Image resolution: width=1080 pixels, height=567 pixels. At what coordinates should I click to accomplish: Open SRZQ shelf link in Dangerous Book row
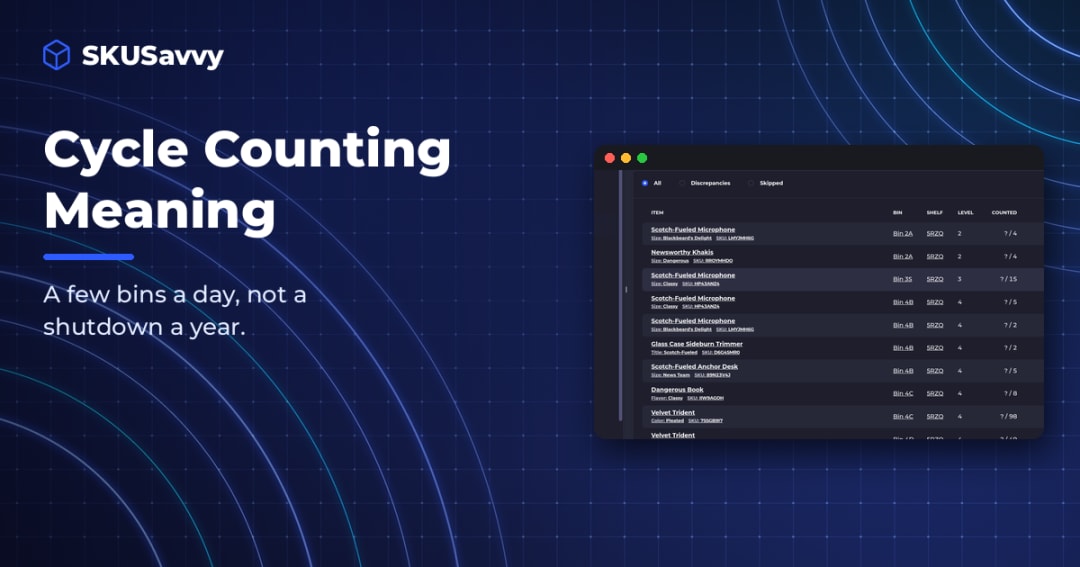[935, 393]
